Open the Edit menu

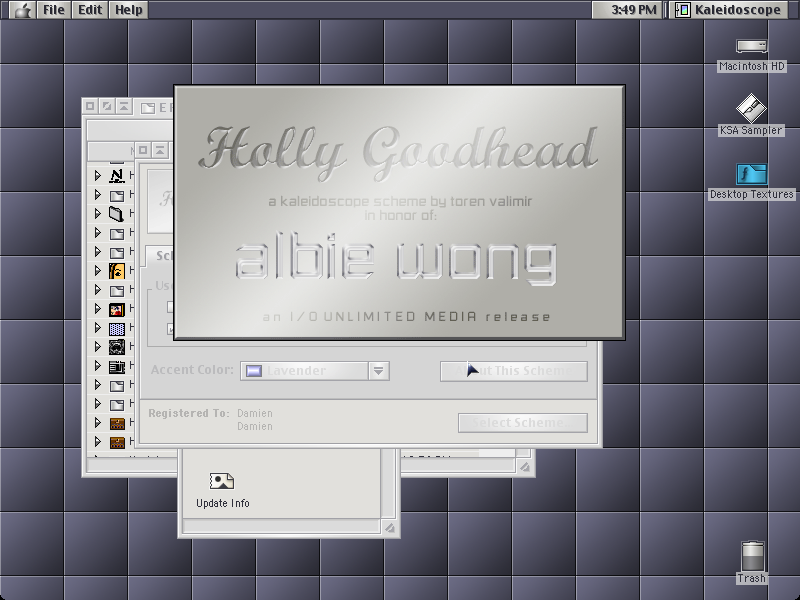(90, 10)
